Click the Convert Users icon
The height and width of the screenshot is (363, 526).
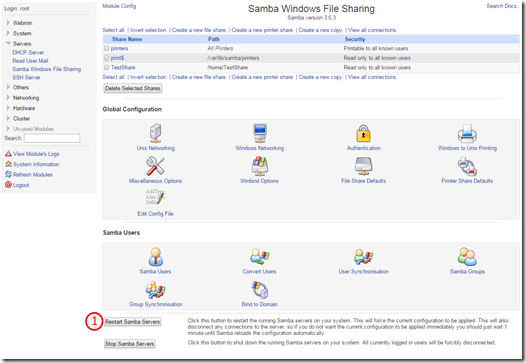click(260, 257)
